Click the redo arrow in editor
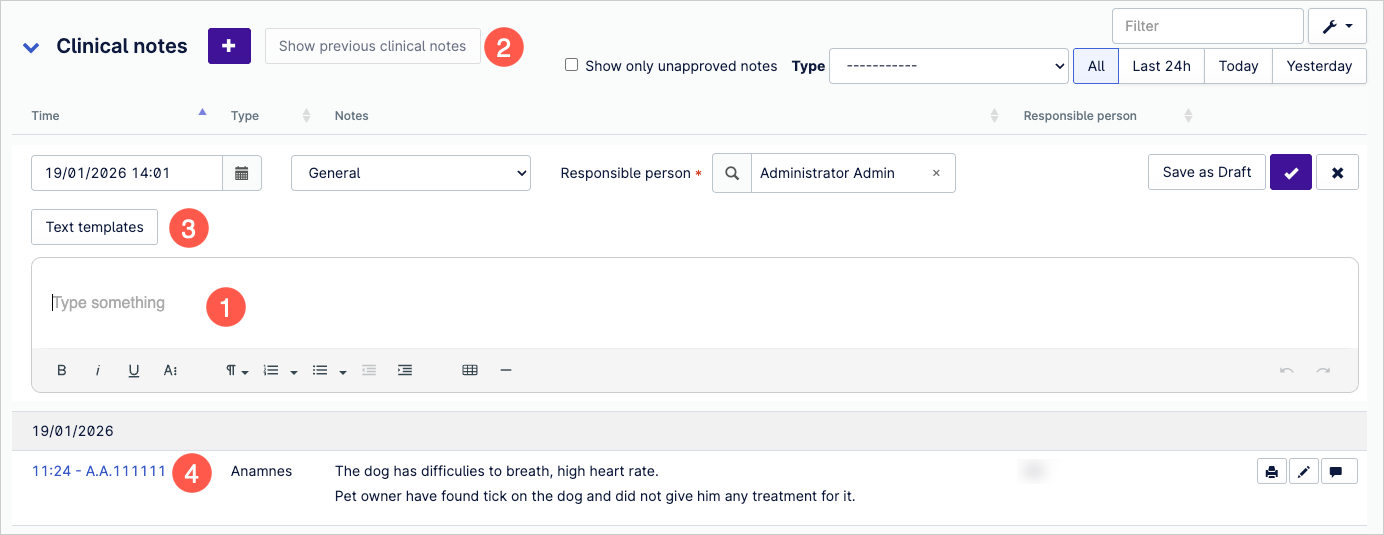The width and height of the screenshot is (1384, 535). pyautogui.click(x=1323, y=370)
